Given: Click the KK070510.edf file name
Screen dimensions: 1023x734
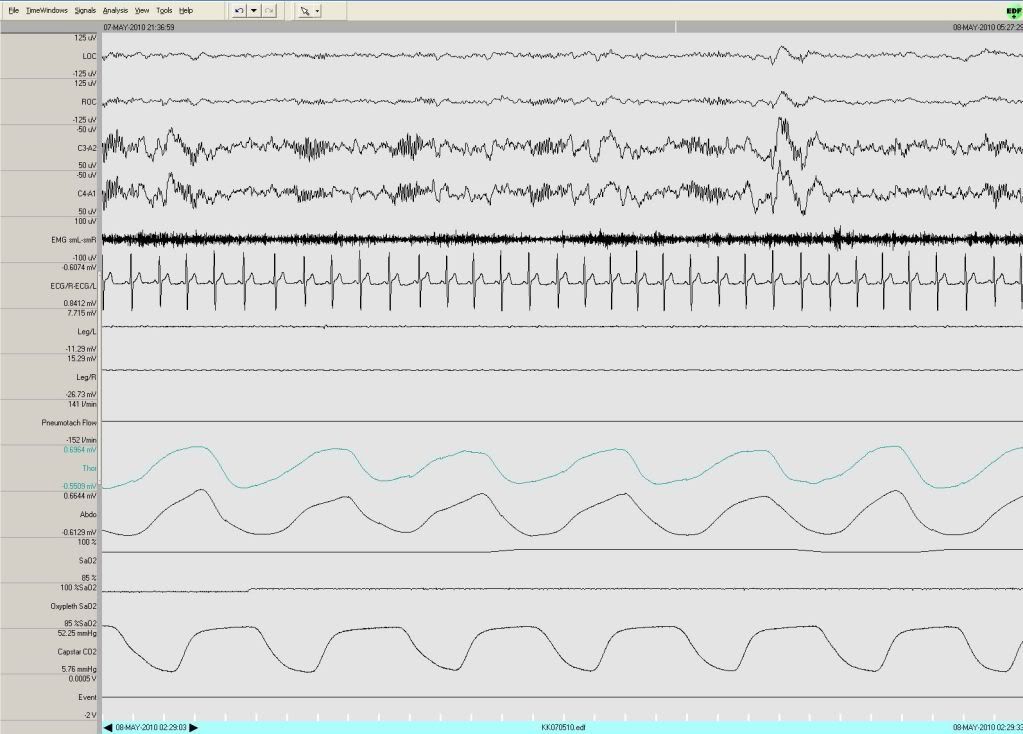Looking at the screenshot, I should click(x=564, y=727).
